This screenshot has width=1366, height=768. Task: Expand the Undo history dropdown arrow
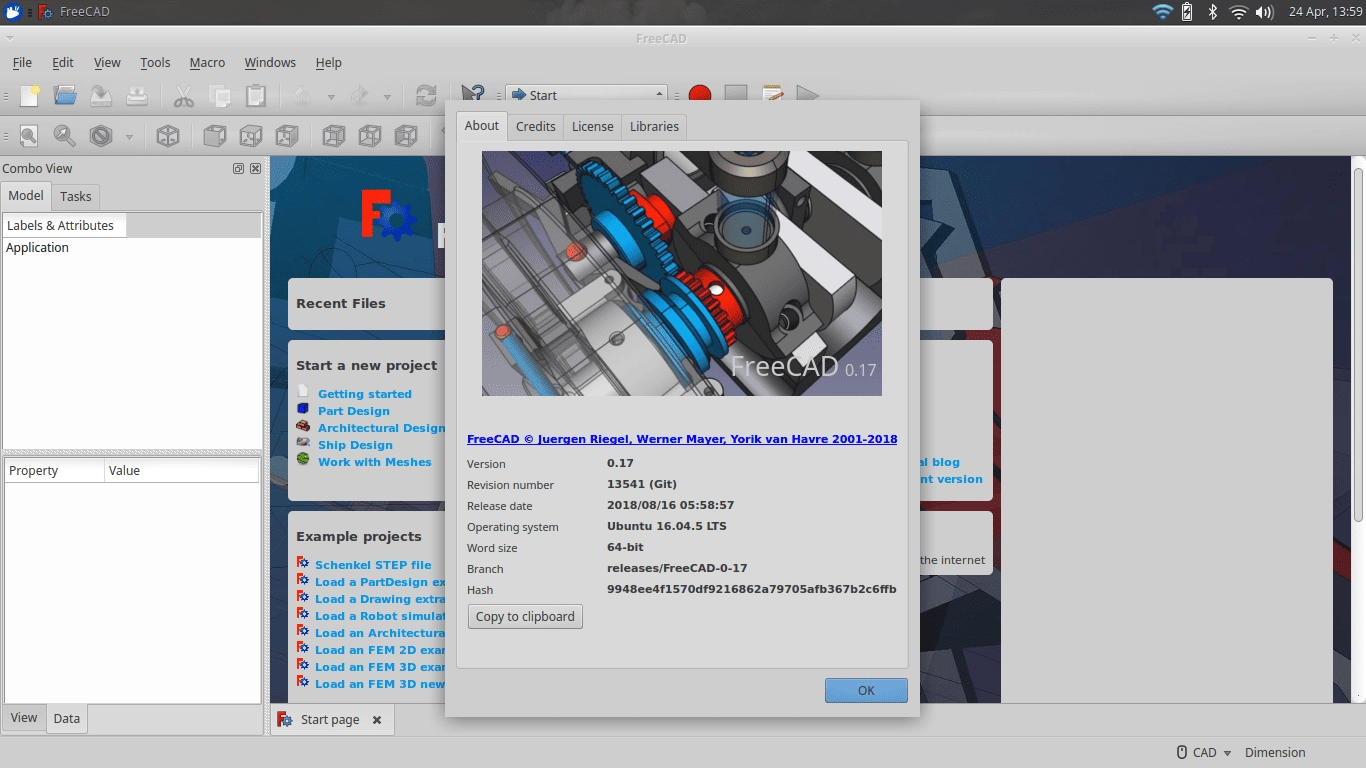pos(330,97)
